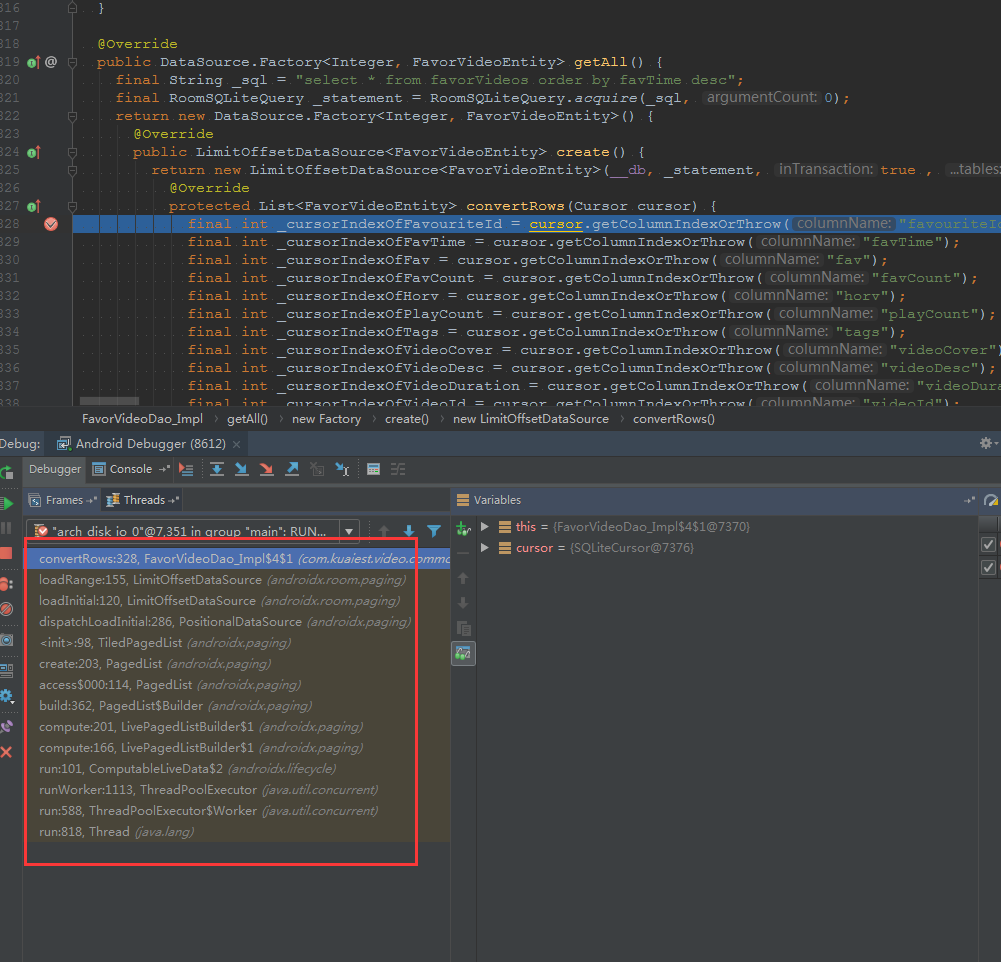This screenshot has height=962, width=1001.
Task: Select the Threads tab
Action: click(143, 500)
